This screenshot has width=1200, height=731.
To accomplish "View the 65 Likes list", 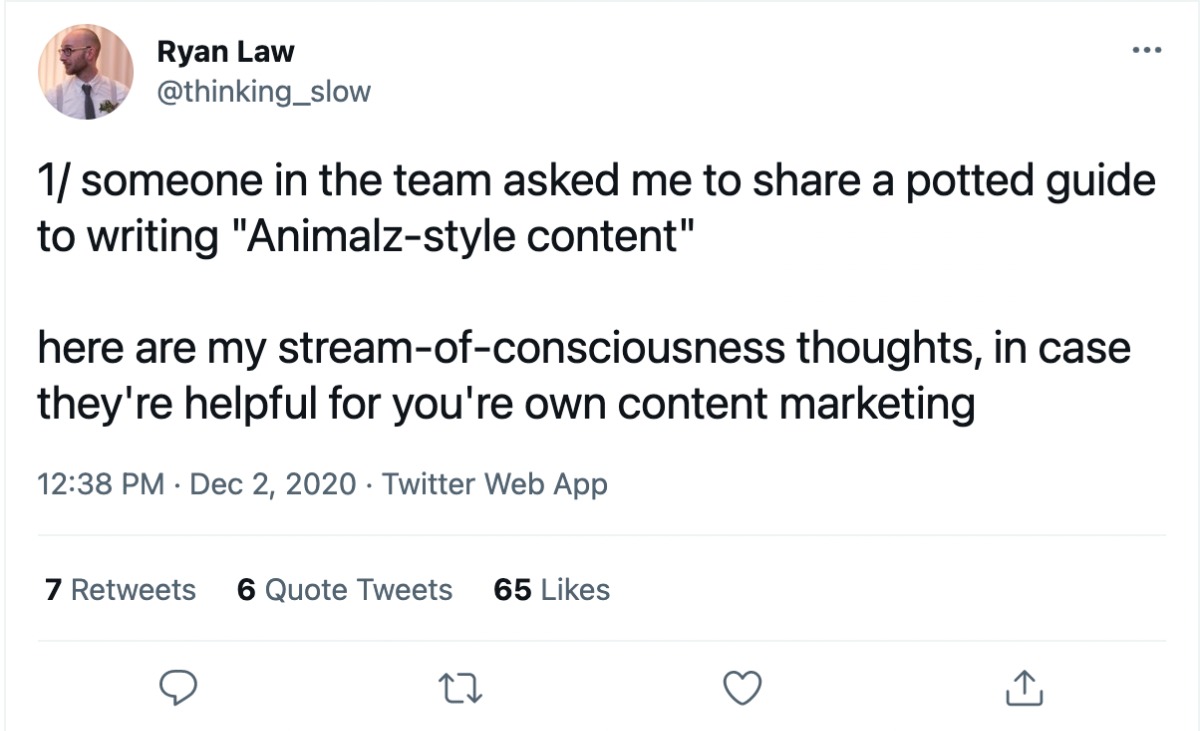I will coord(552,590).
